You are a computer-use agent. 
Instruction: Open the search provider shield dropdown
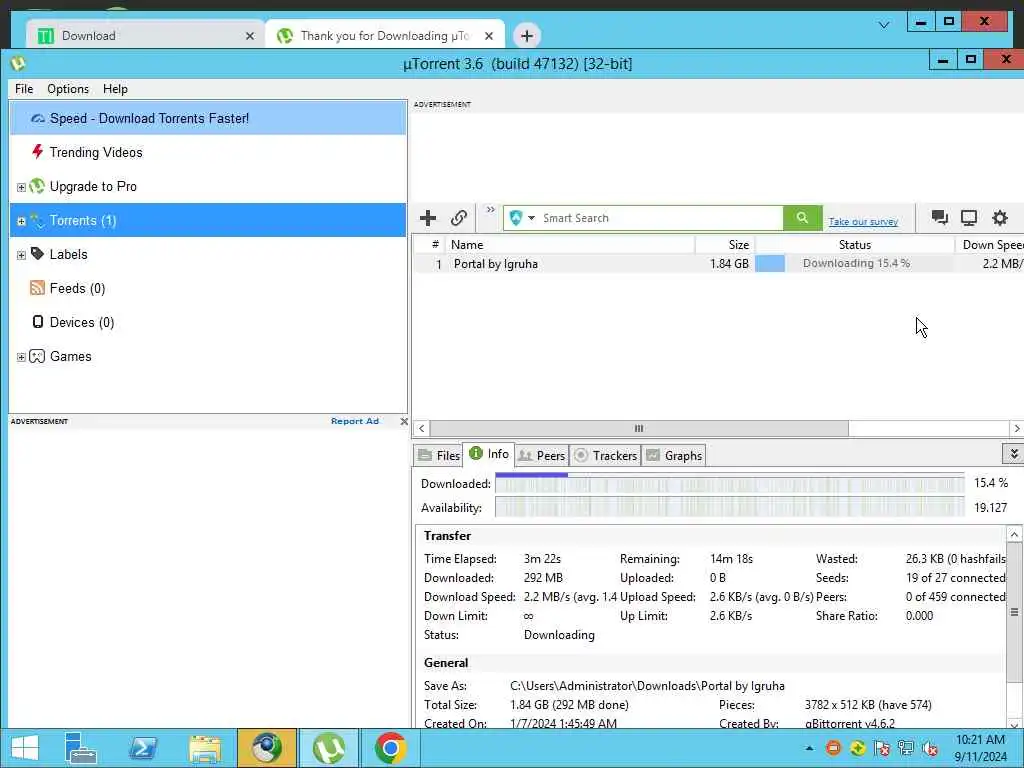[x=522, y=218]
